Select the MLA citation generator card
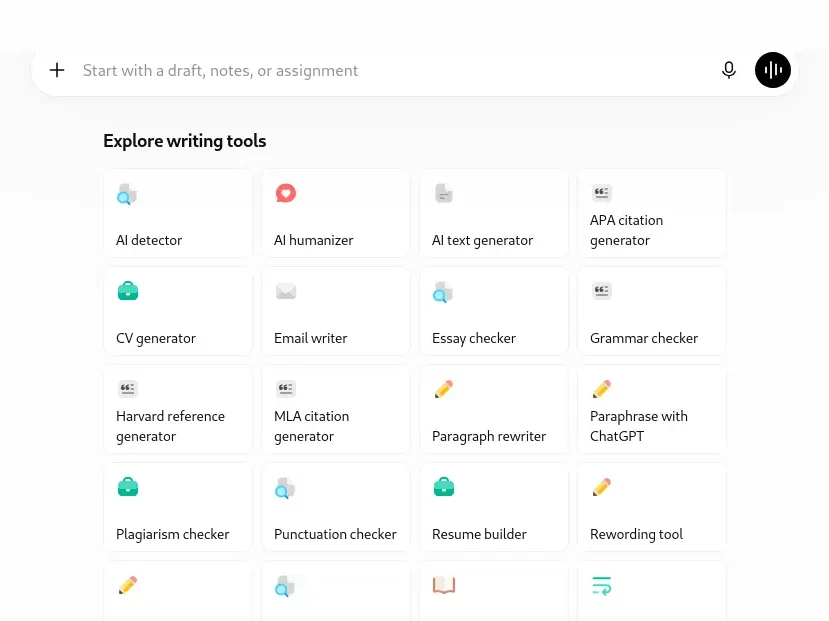This screenshot has width=829, height=621. [336, 410]
